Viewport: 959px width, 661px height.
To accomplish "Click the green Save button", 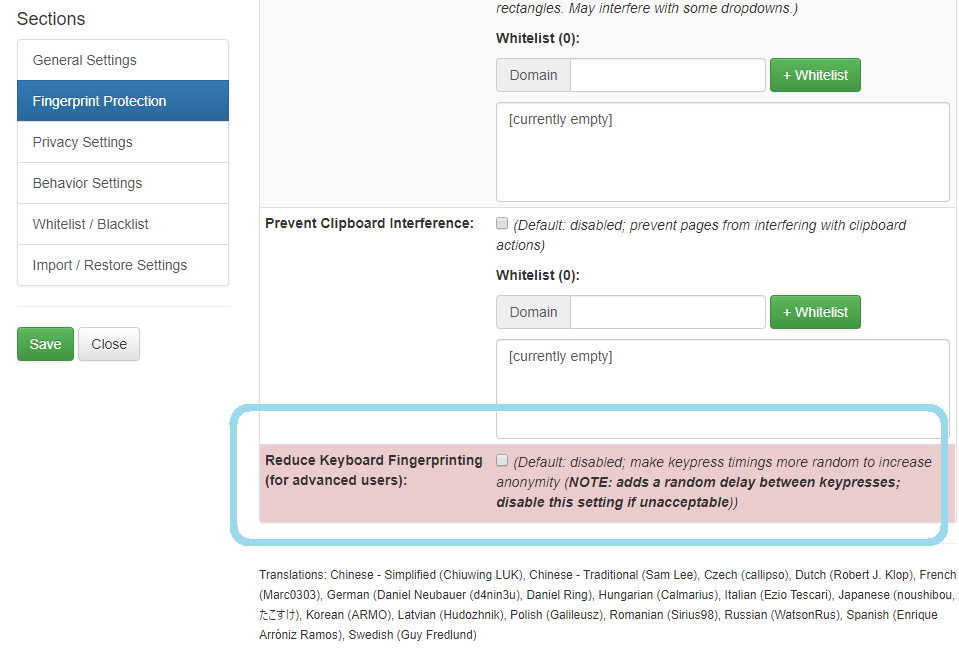I will point(45,344).
